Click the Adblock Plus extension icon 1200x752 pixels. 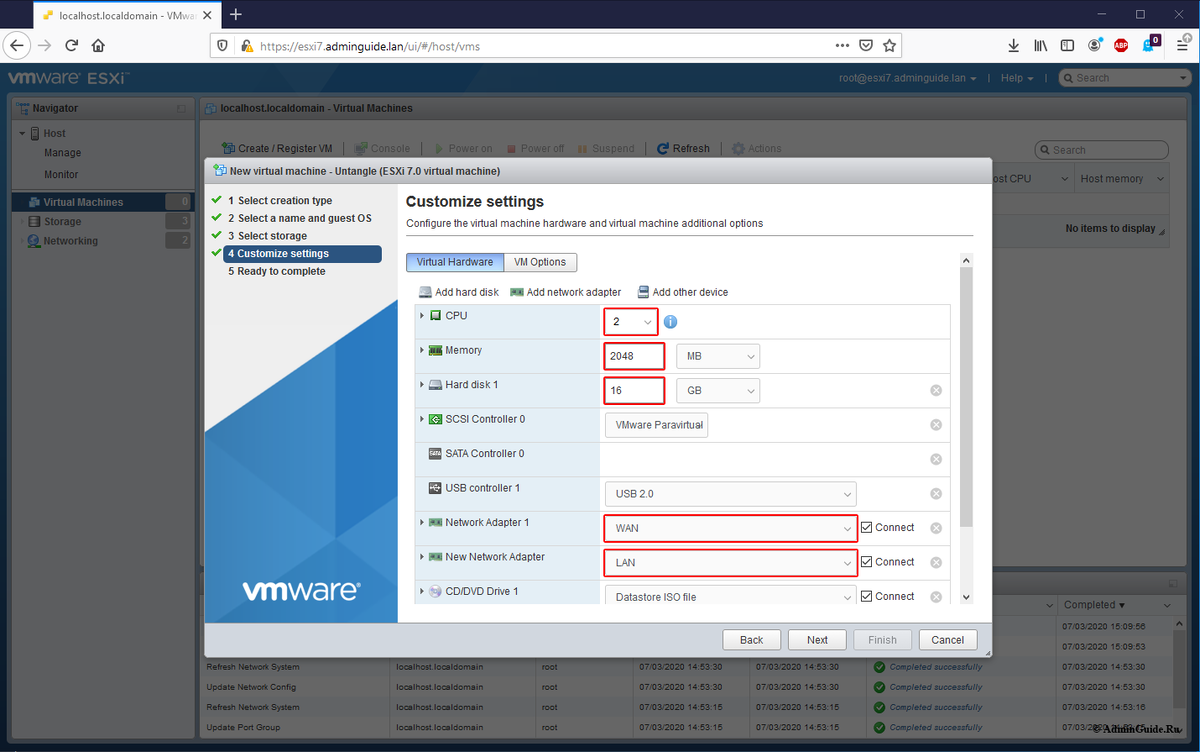[x=1122, y=45]
